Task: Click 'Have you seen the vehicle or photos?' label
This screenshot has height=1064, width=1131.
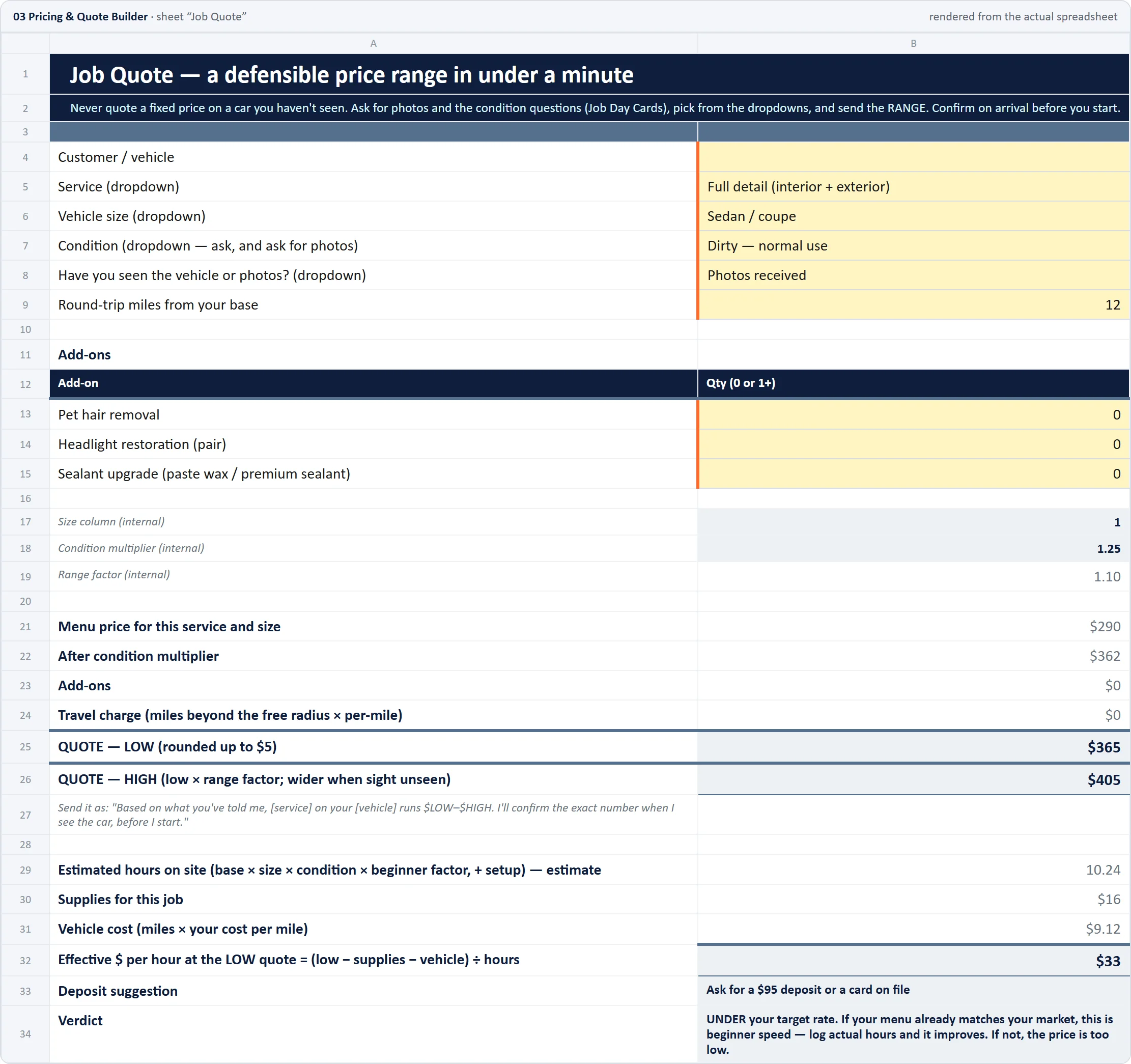Action: pos(212,275)
